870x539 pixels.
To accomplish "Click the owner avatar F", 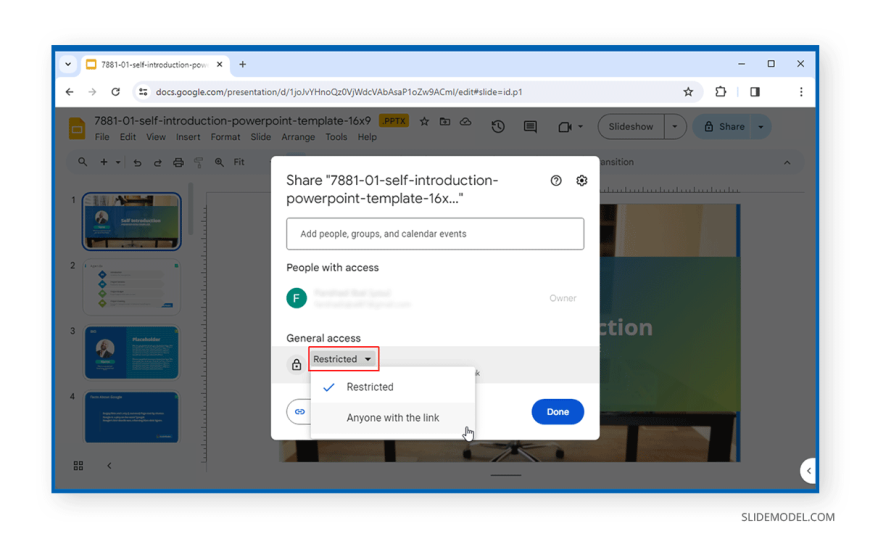I will pos(296,298).
